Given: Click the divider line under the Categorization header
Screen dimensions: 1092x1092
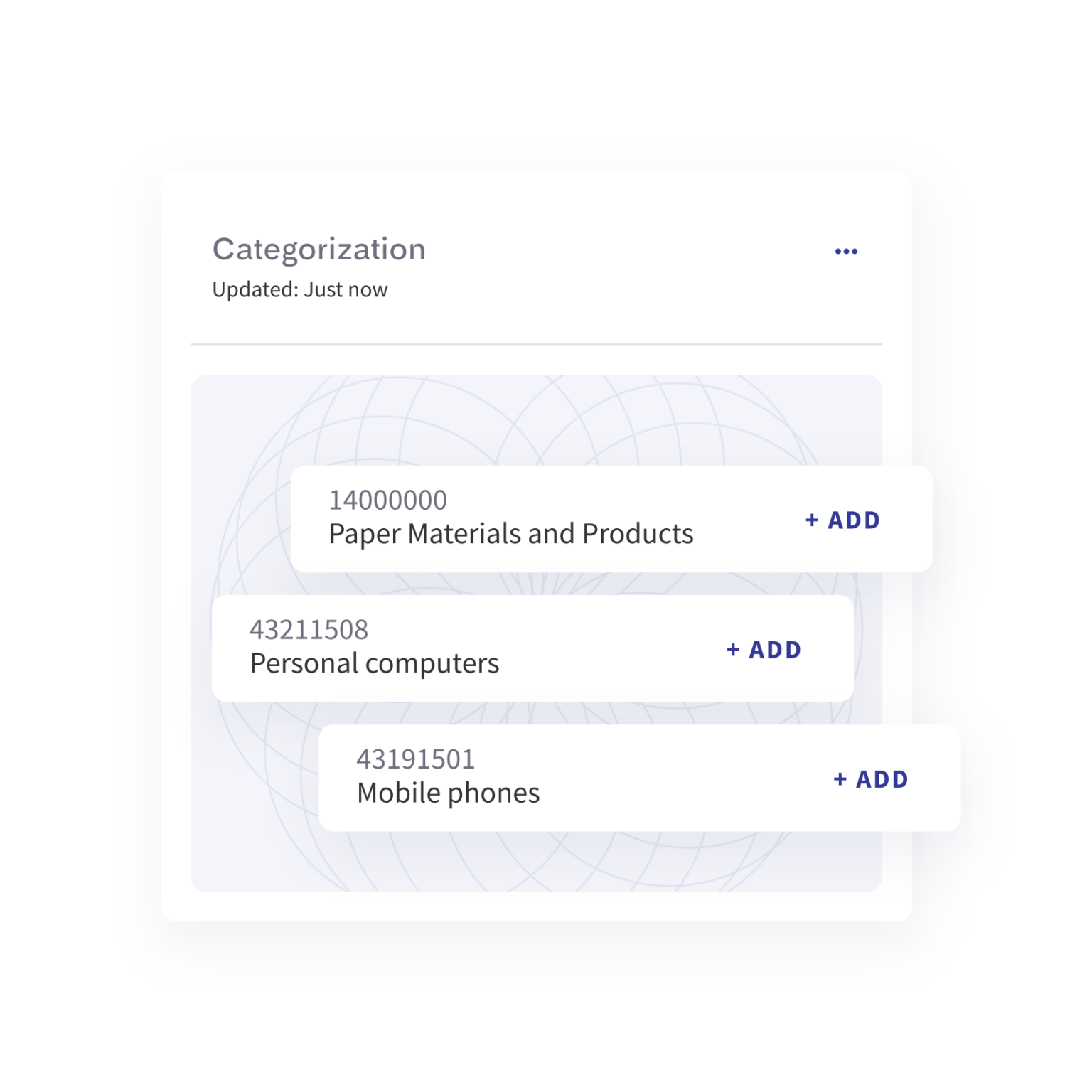Looking at the screenshot, I should pyautogui.click(x=536, y=344).
